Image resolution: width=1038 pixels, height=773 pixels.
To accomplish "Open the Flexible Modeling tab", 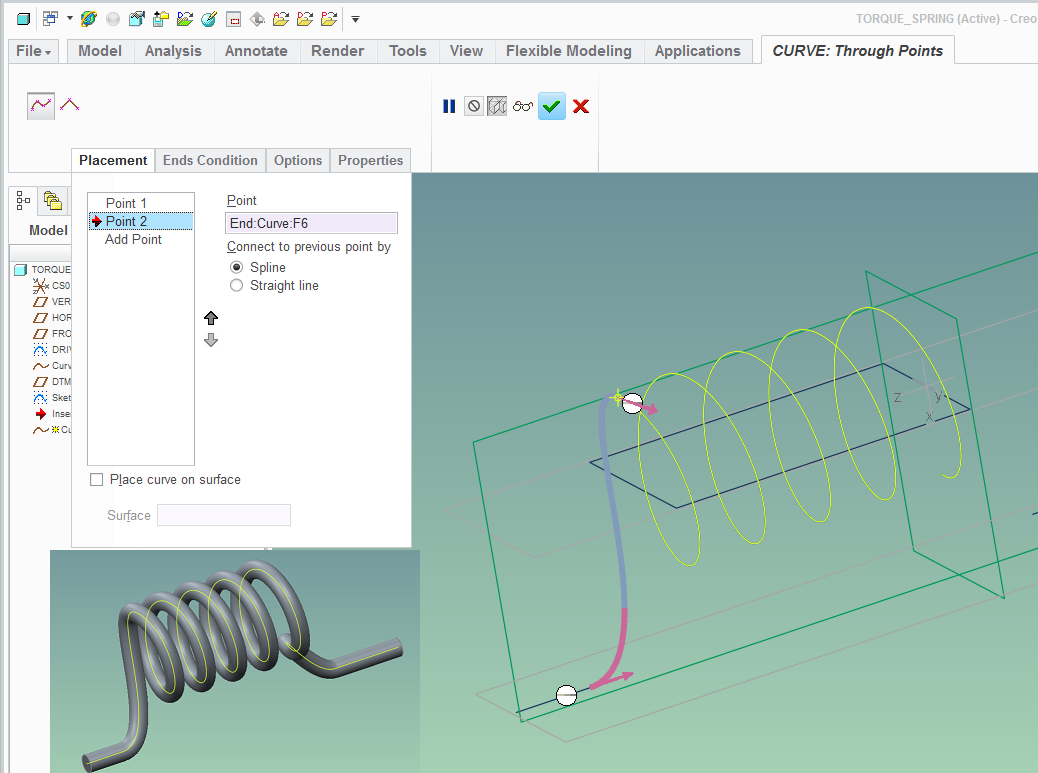I will [x=569, y=51].
